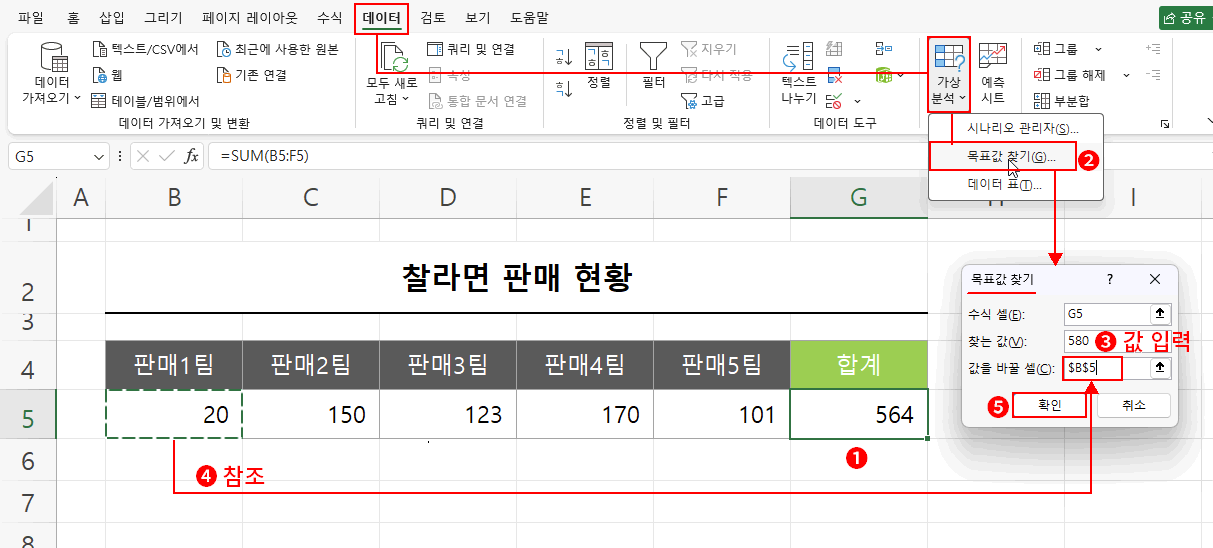Click the Insert Function fx icon
The width and height of the screenshot is (1213, 548).
(x=192, y=156)
